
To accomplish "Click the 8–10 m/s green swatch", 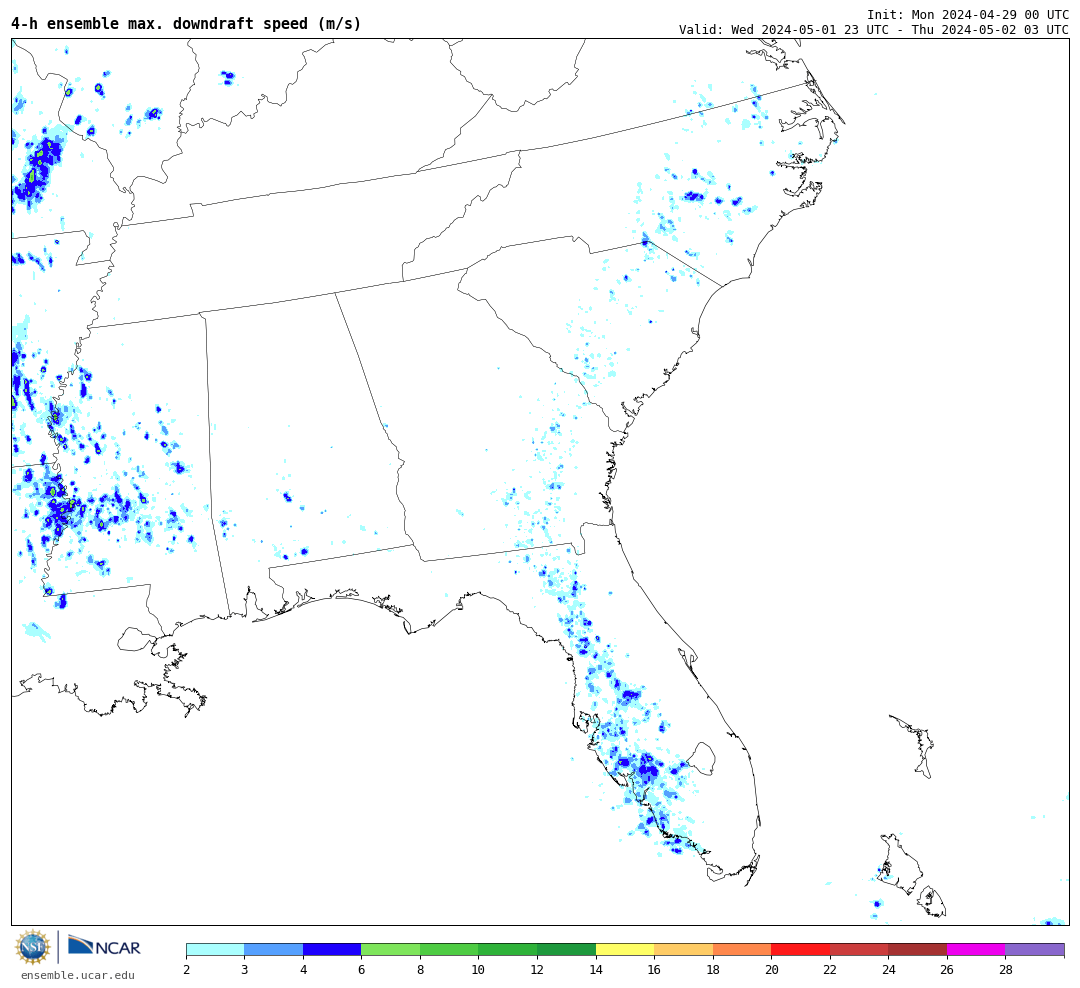I will pos(449,949).
